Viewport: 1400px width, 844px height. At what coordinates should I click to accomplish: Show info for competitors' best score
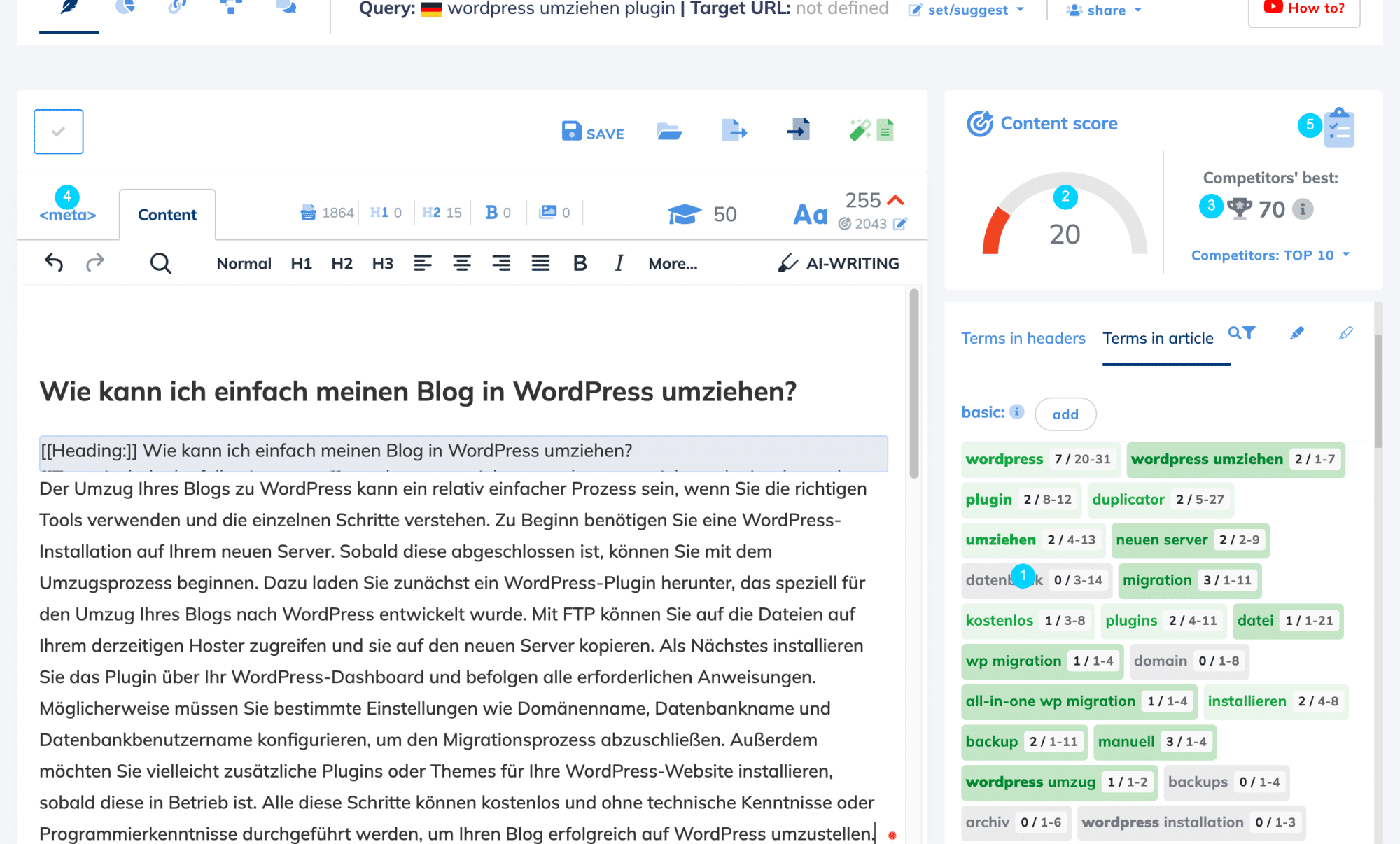pos(1302,209)
